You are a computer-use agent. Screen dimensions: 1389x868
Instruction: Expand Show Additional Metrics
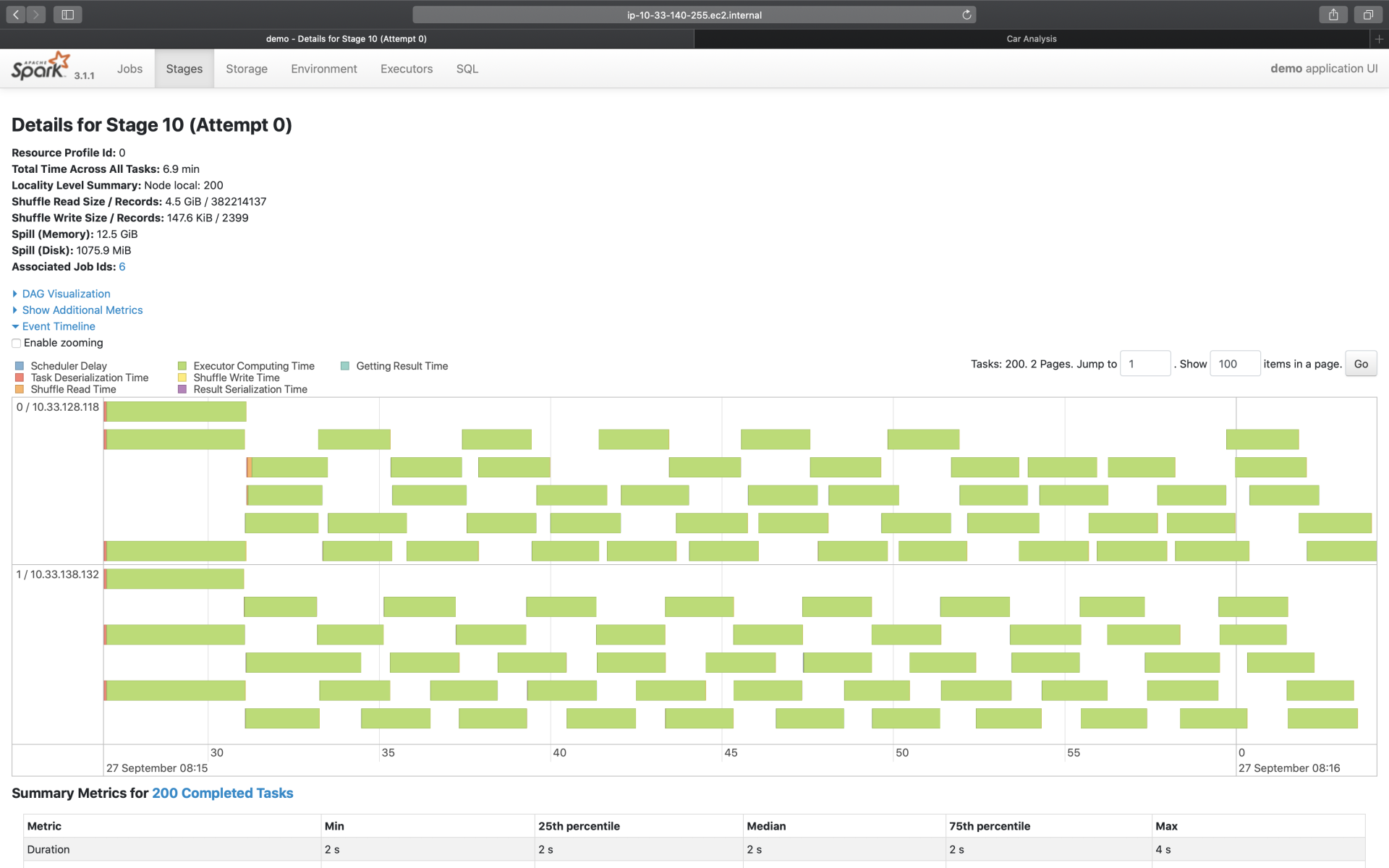pos(82,310)
